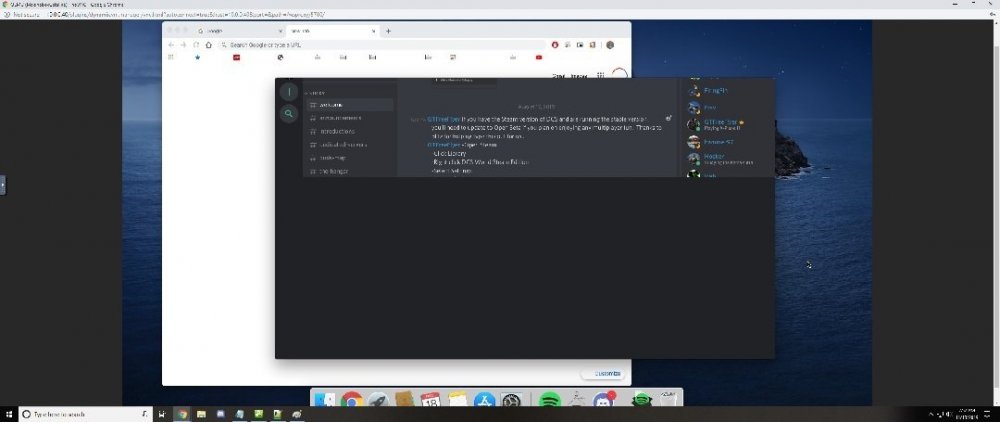Open Finder from the macOS dock
1000x422 pixels.
[326, 400]
